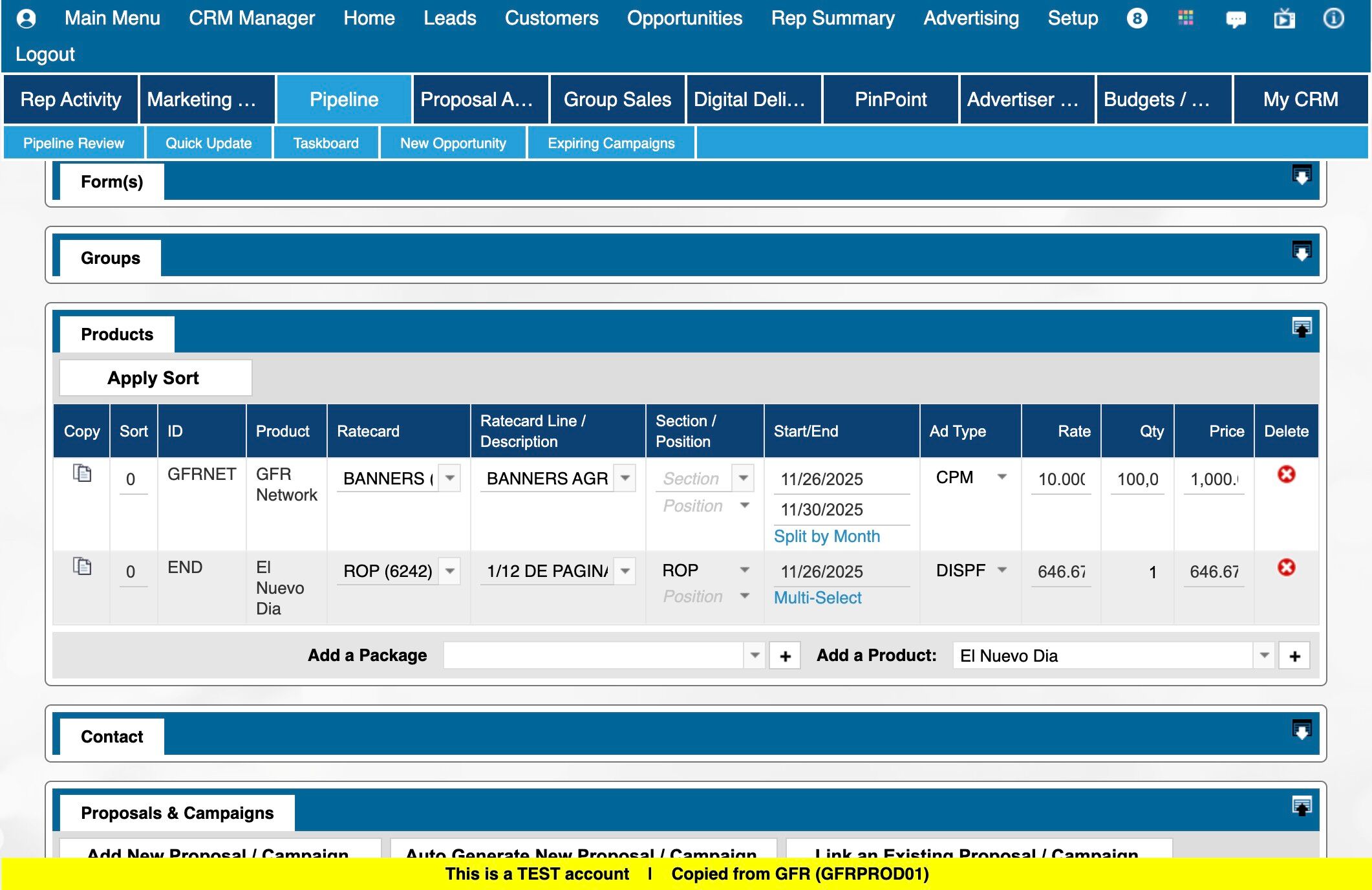Open the chat messages icon
This screenshot has width=1372, height=890.
[x=1235, y=19]
